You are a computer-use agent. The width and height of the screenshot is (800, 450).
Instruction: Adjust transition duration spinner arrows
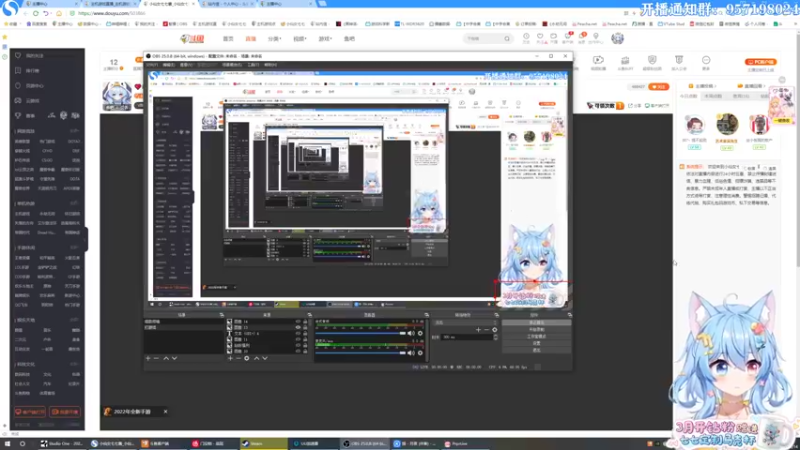click(x=495, y=337)
